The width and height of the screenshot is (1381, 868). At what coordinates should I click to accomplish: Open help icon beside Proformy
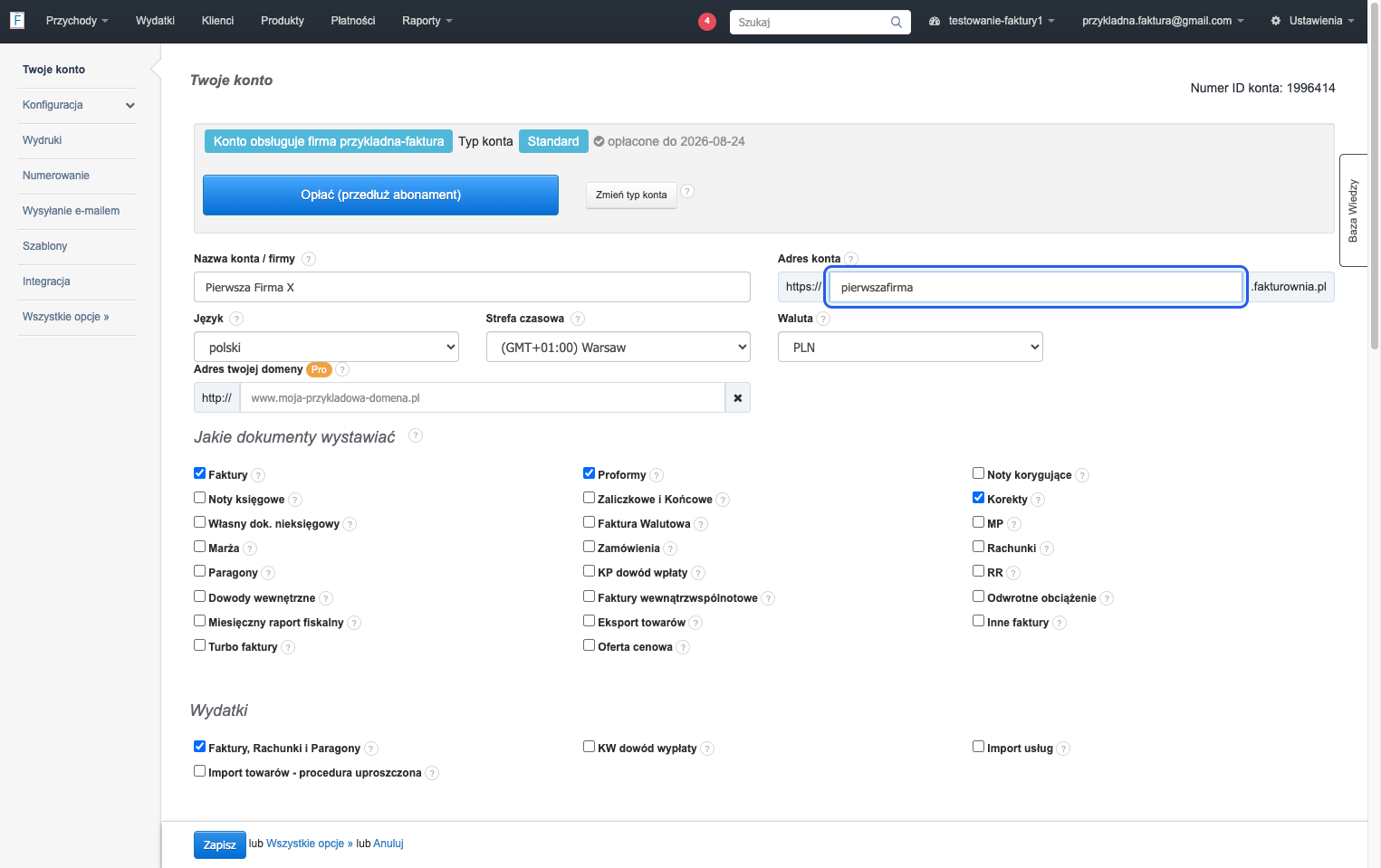point(657,475)
